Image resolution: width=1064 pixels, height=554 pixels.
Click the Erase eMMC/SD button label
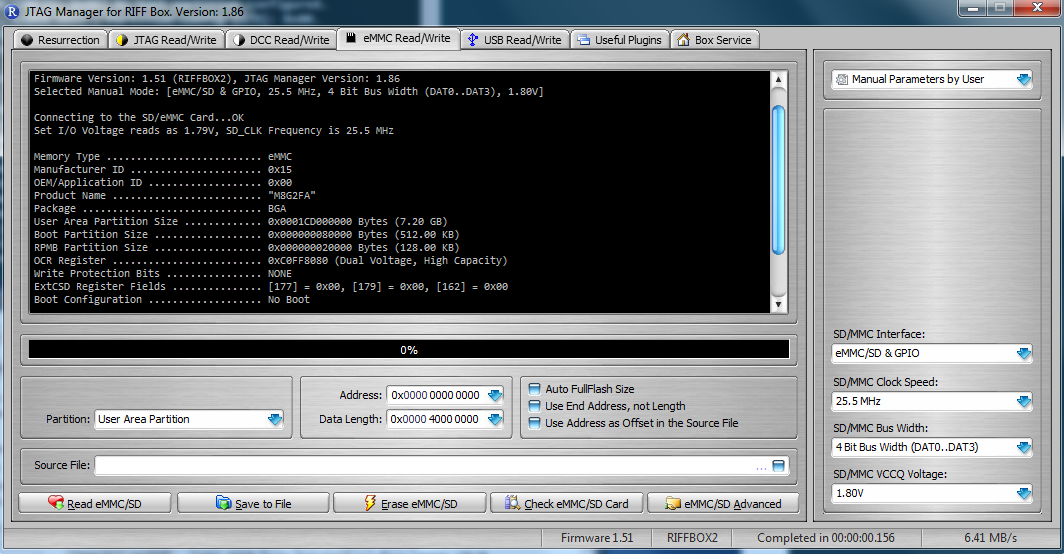419,504
